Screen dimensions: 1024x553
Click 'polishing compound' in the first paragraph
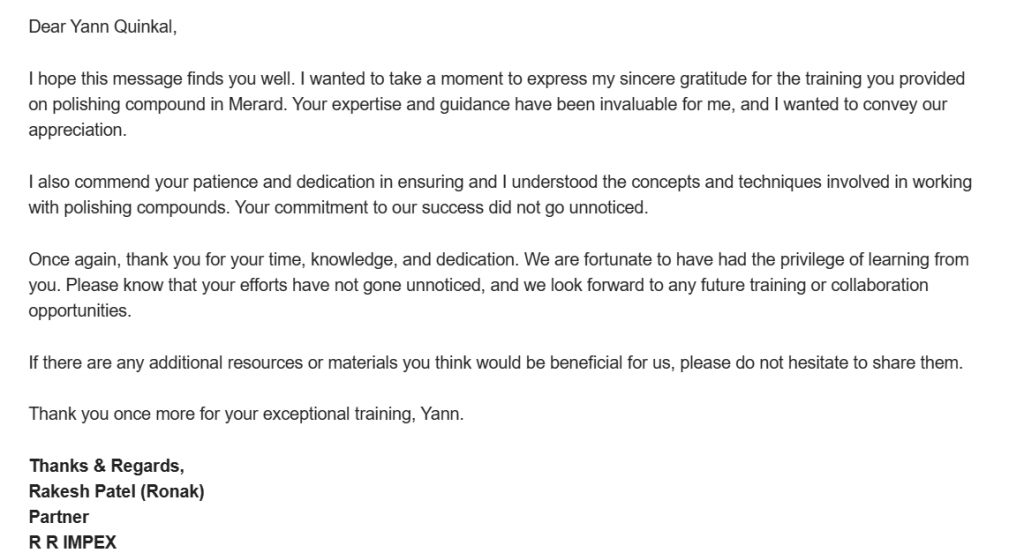[129, 105]
